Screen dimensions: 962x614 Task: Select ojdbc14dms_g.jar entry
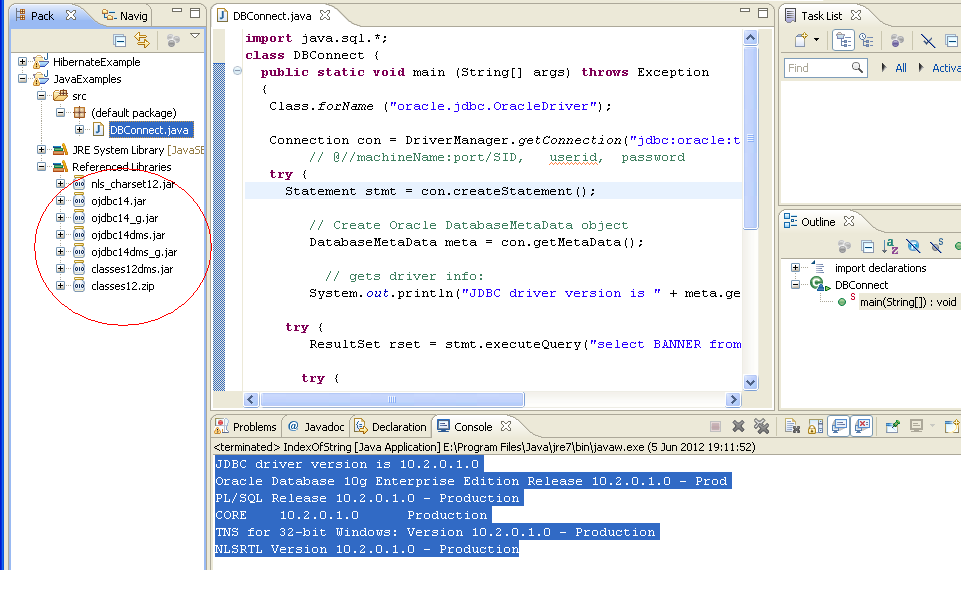[134, 252]
